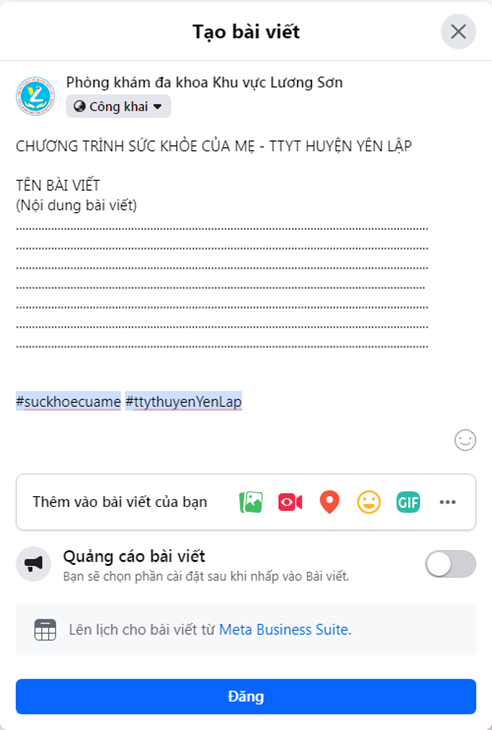The height and width of the screenshot is (730, 492).
Task: Open the Meta Business Suite link
Action: (x=283, y=629)
